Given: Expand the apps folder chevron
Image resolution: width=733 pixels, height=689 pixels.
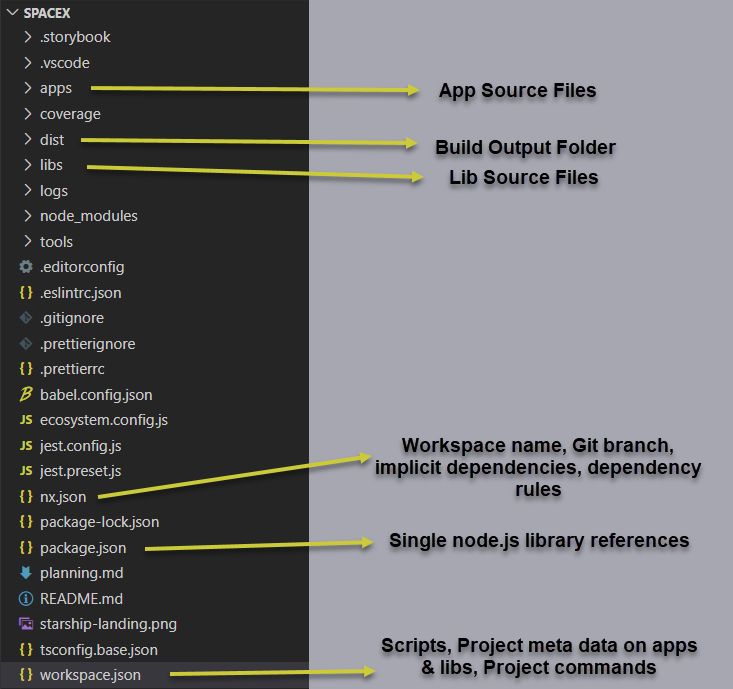Looking at the screenshot, I should click(x=28, y=88).
